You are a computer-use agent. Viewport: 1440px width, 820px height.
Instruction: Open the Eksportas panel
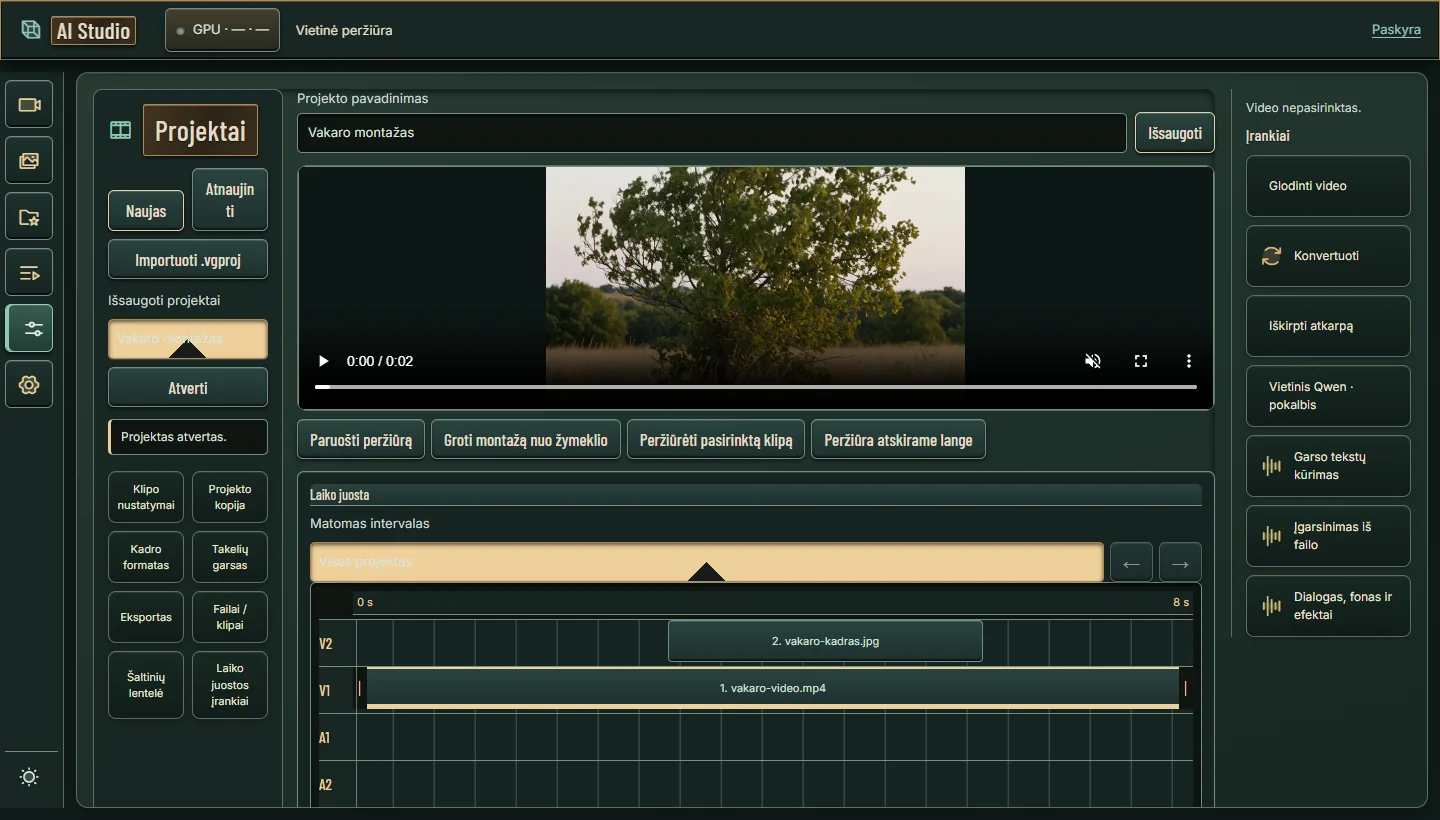146,617
